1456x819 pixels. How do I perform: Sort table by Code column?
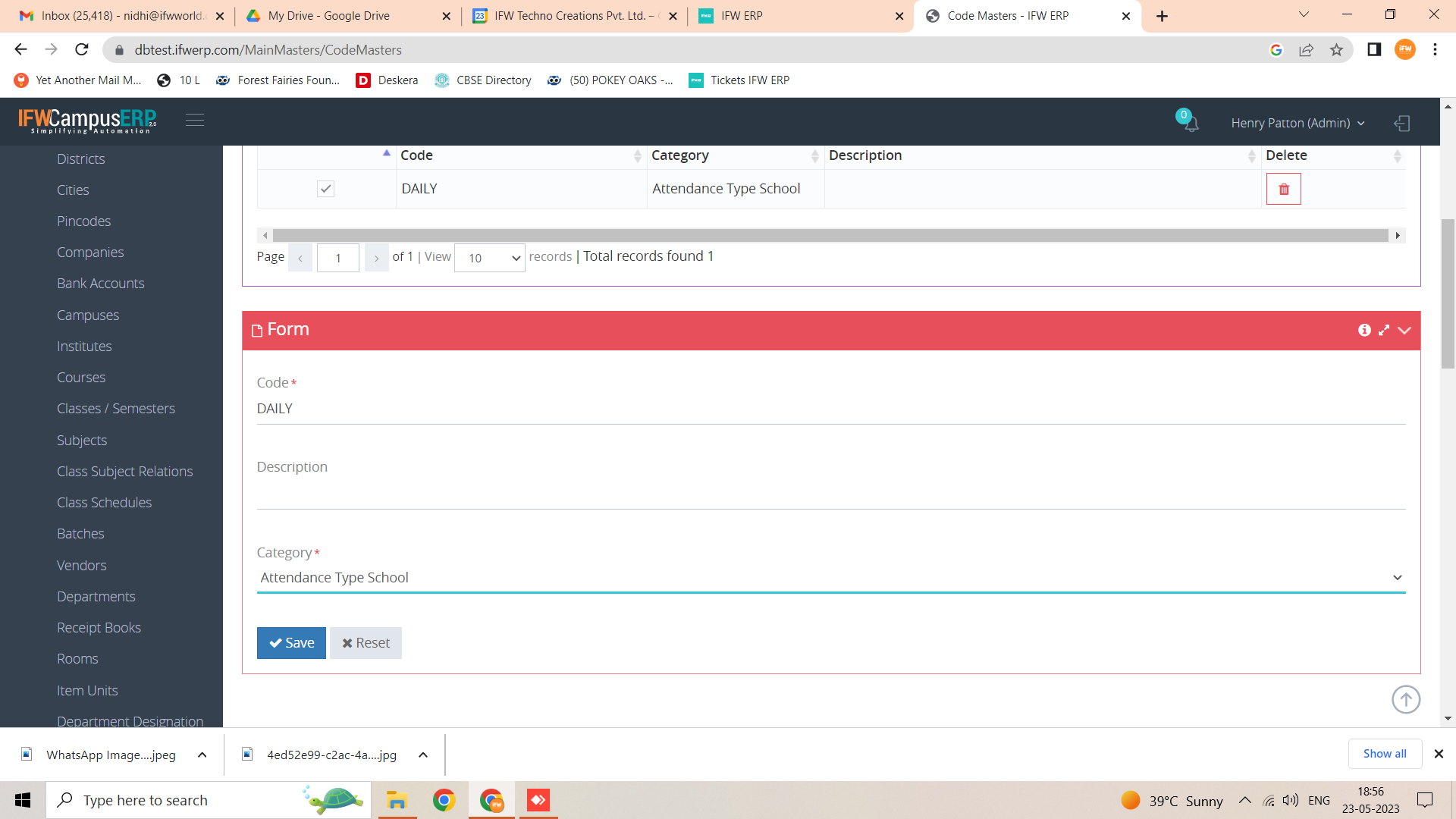(x=520, y=155)
